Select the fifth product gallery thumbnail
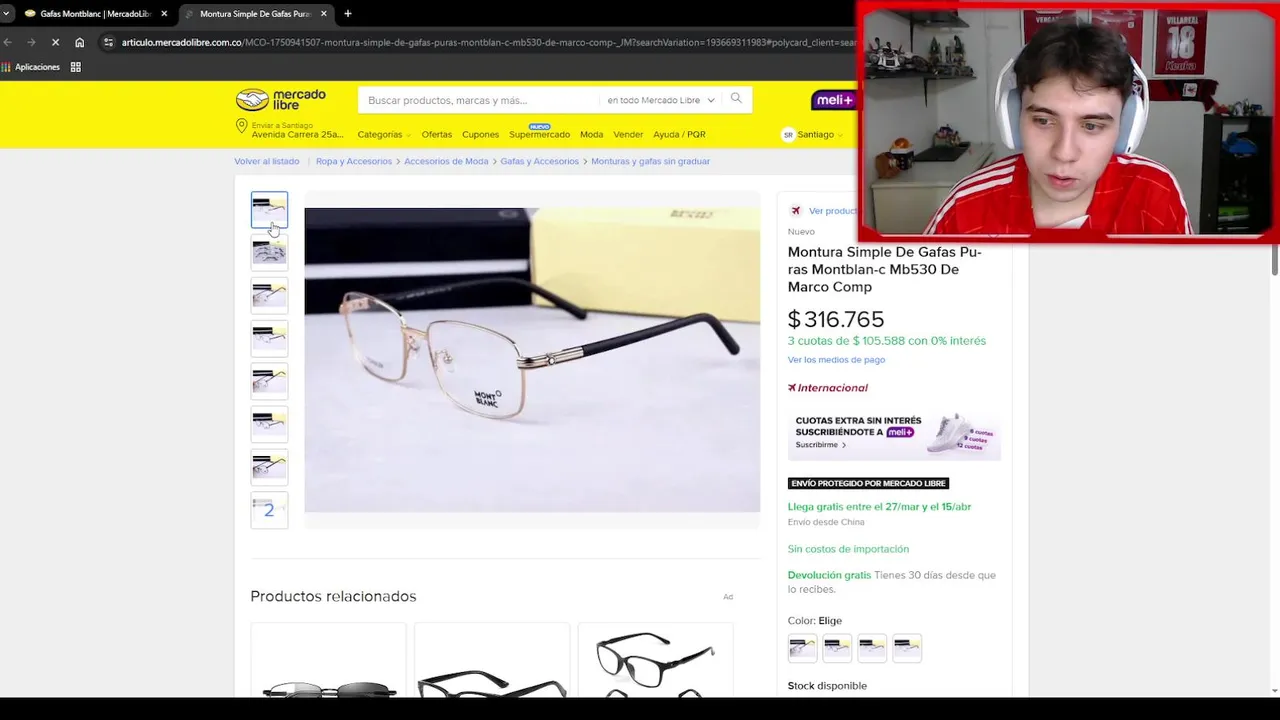1280x720 pixels. (x=269, y=381)
